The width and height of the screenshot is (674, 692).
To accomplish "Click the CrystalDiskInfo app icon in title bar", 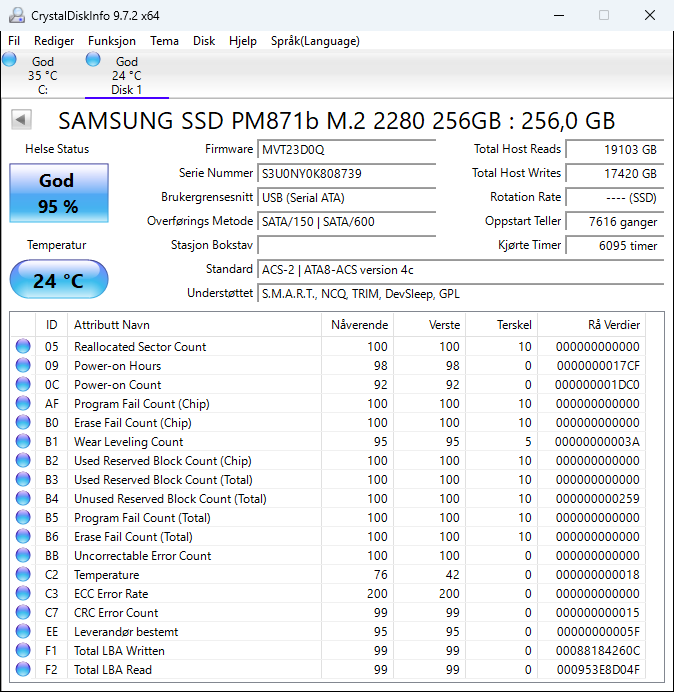I will [17, 15].
